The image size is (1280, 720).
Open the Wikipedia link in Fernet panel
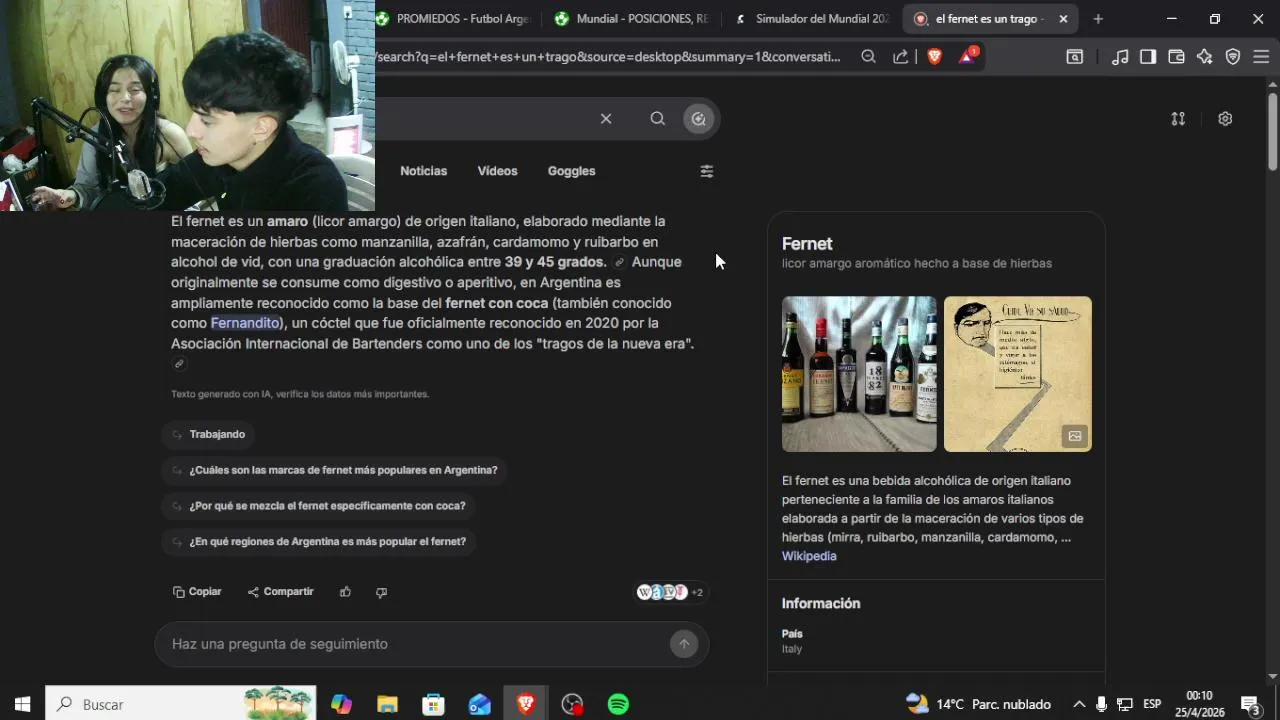click(x=809, y=556)
